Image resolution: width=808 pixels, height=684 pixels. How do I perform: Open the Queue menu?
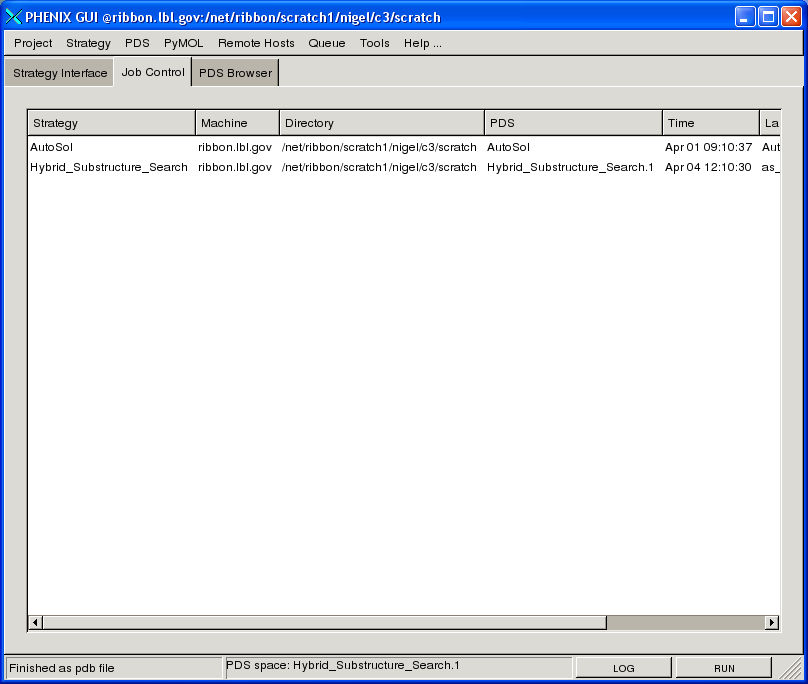327,43
